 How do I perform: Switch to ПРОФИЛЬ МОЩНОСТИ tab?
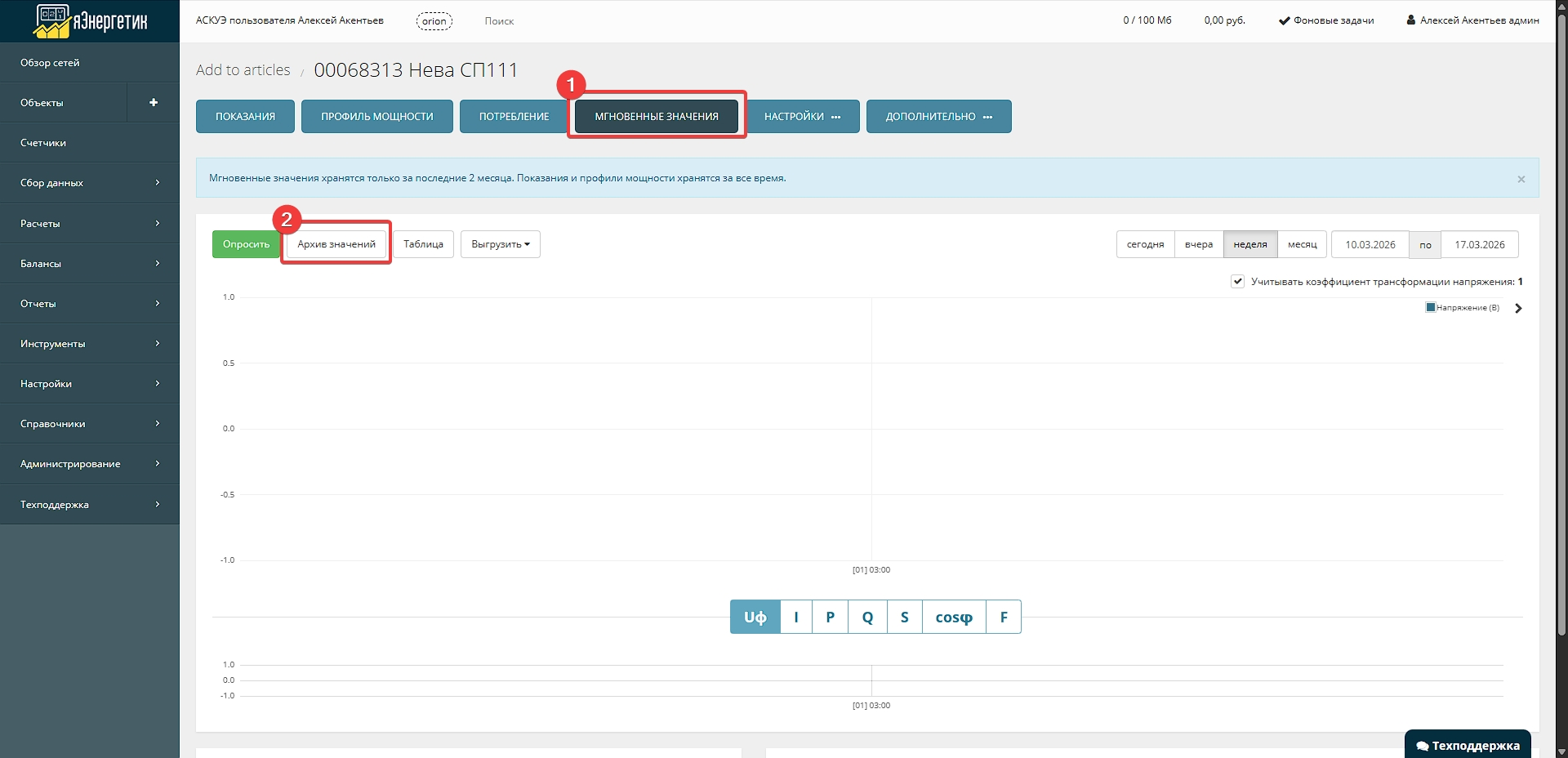point(376,117)
